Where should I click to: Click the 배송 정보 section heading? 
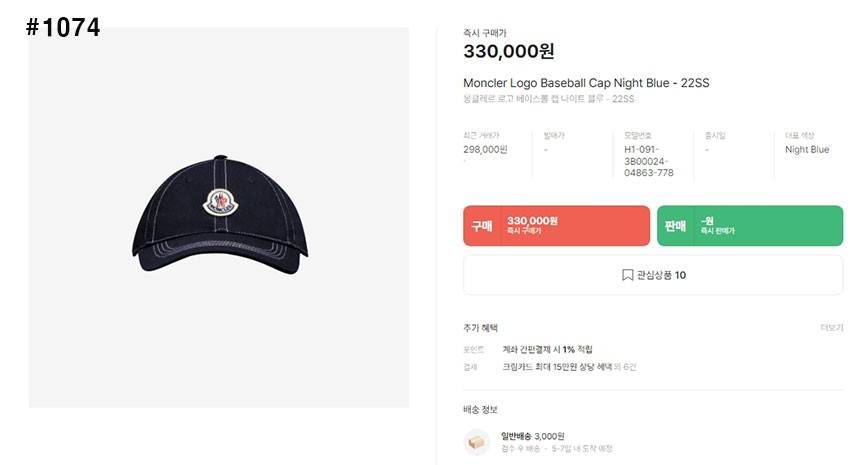coord(480,409)
